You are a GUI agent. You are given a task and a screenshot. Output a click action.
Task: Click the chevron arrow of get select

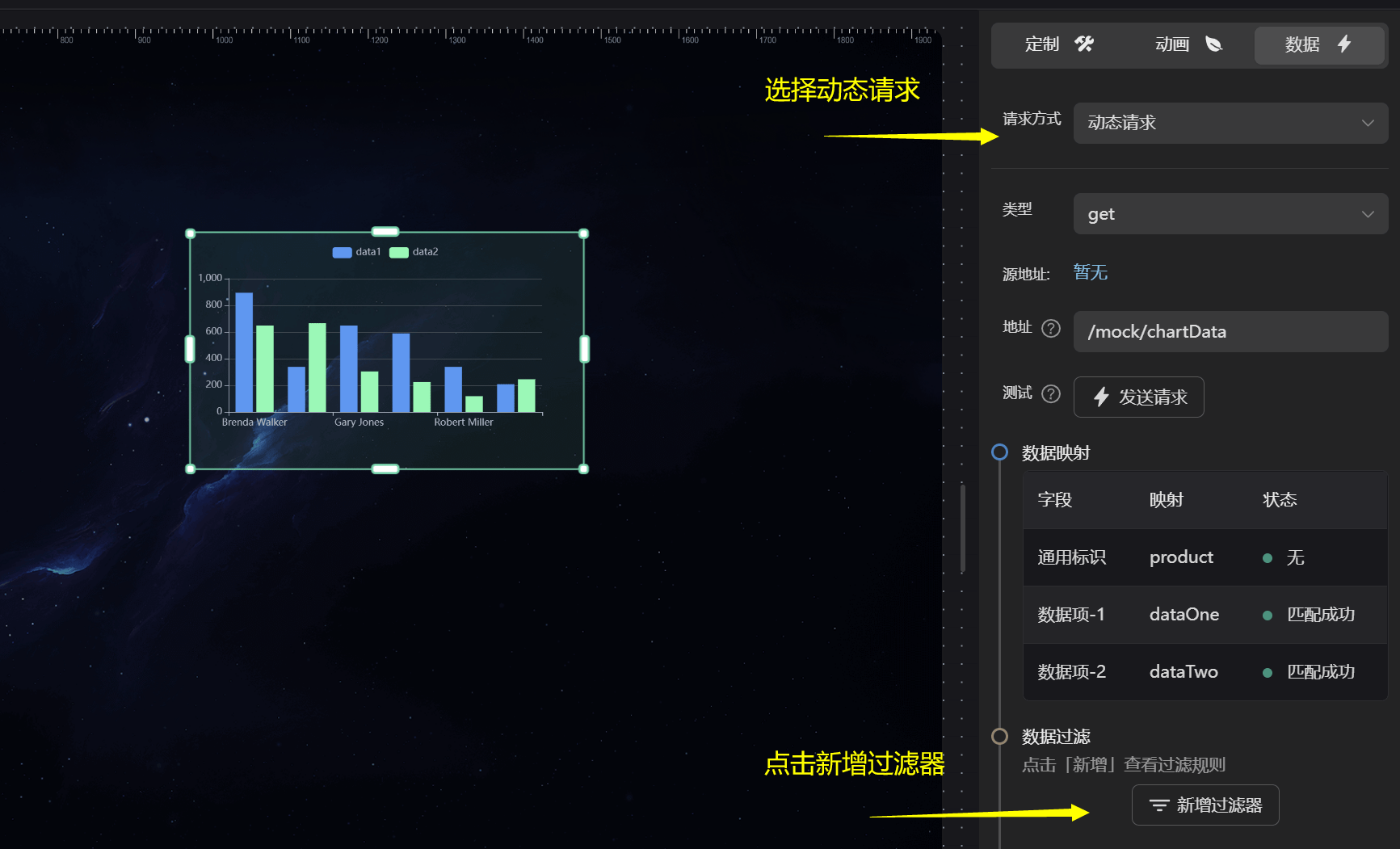tap(1368, 214)
